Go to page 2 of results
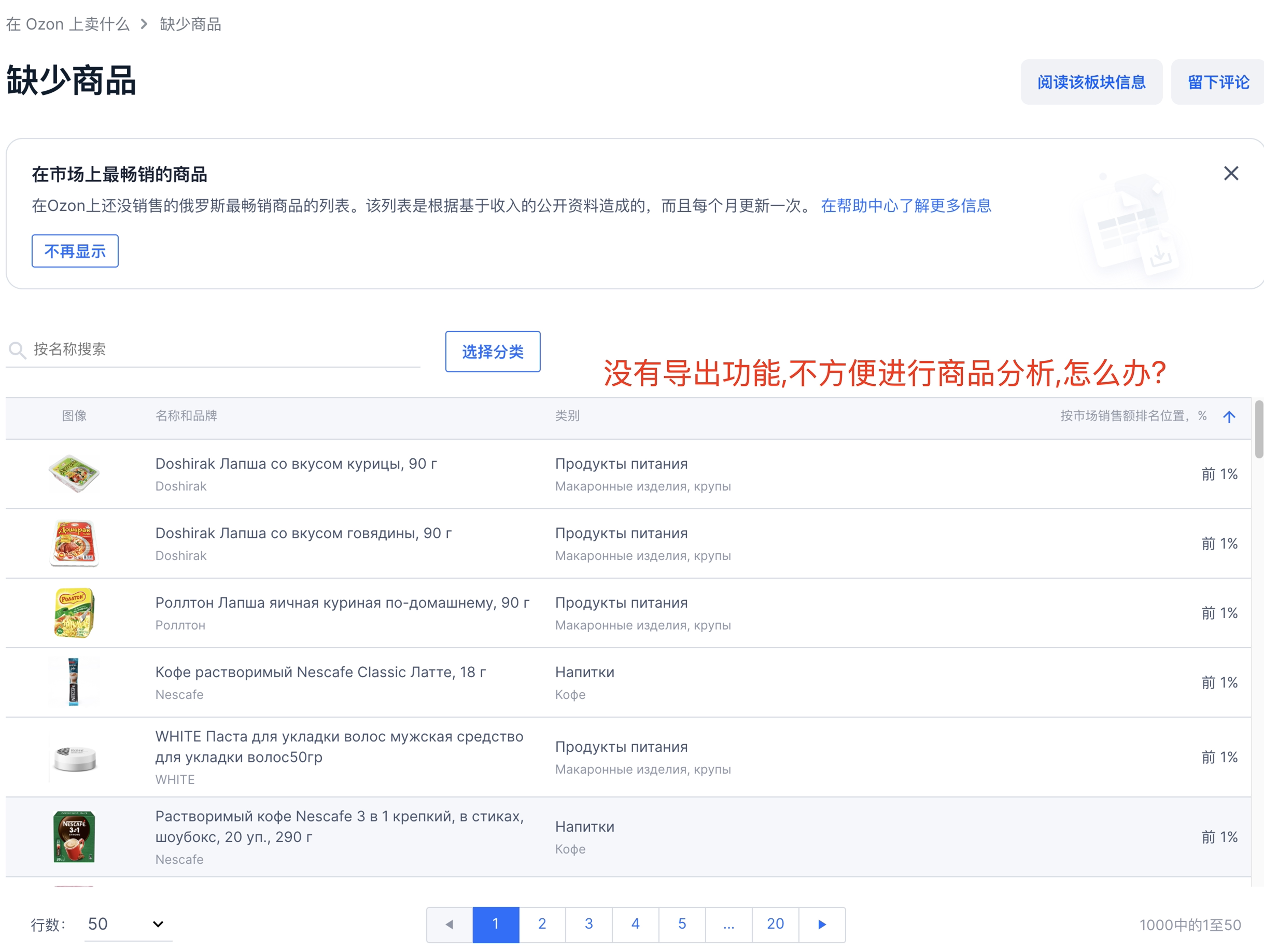1264x952 pixels. click(542, 924)
